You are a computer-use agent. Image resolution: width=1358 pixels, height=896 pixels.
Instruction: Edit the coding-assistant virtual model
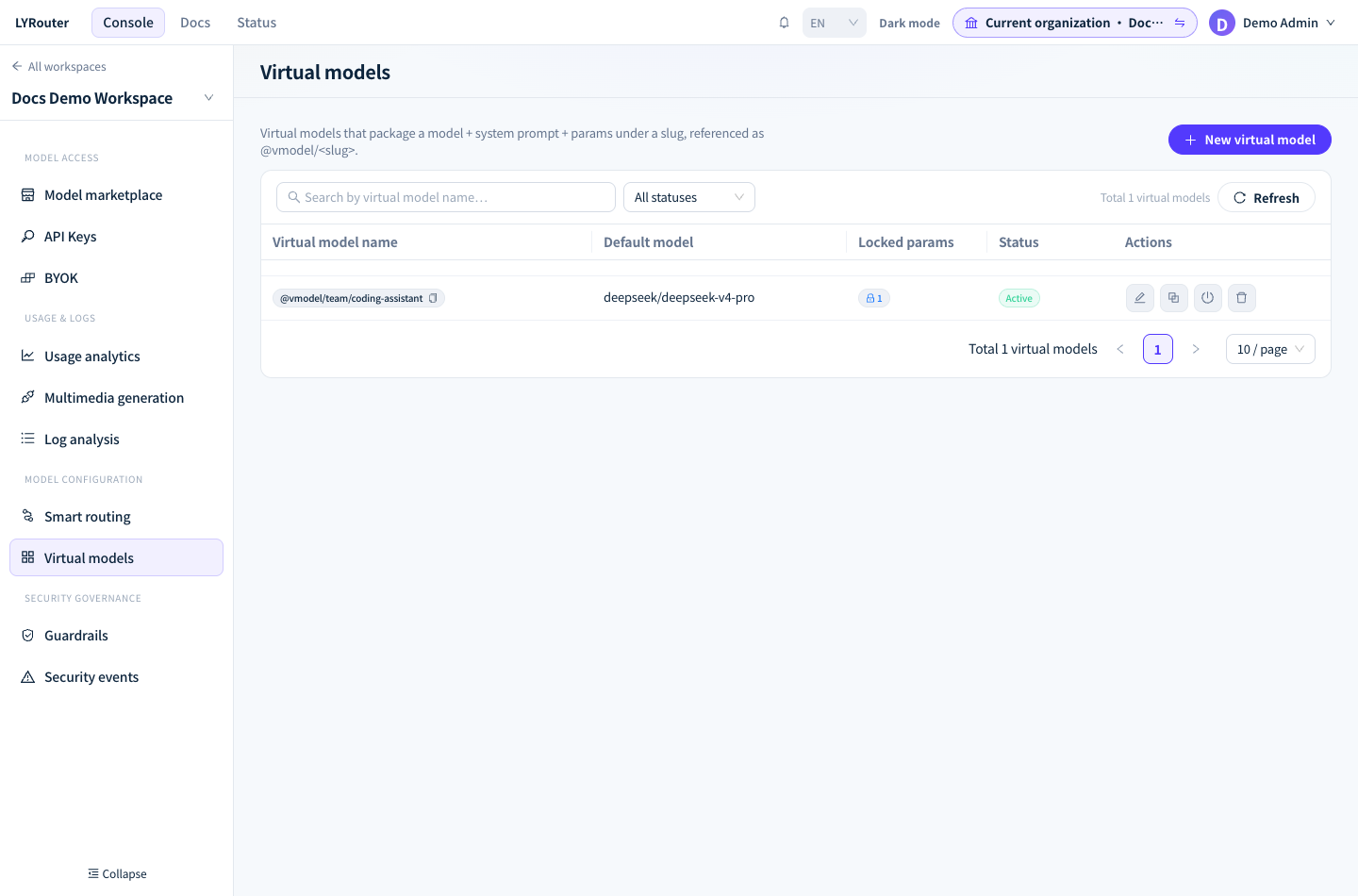1140,298
